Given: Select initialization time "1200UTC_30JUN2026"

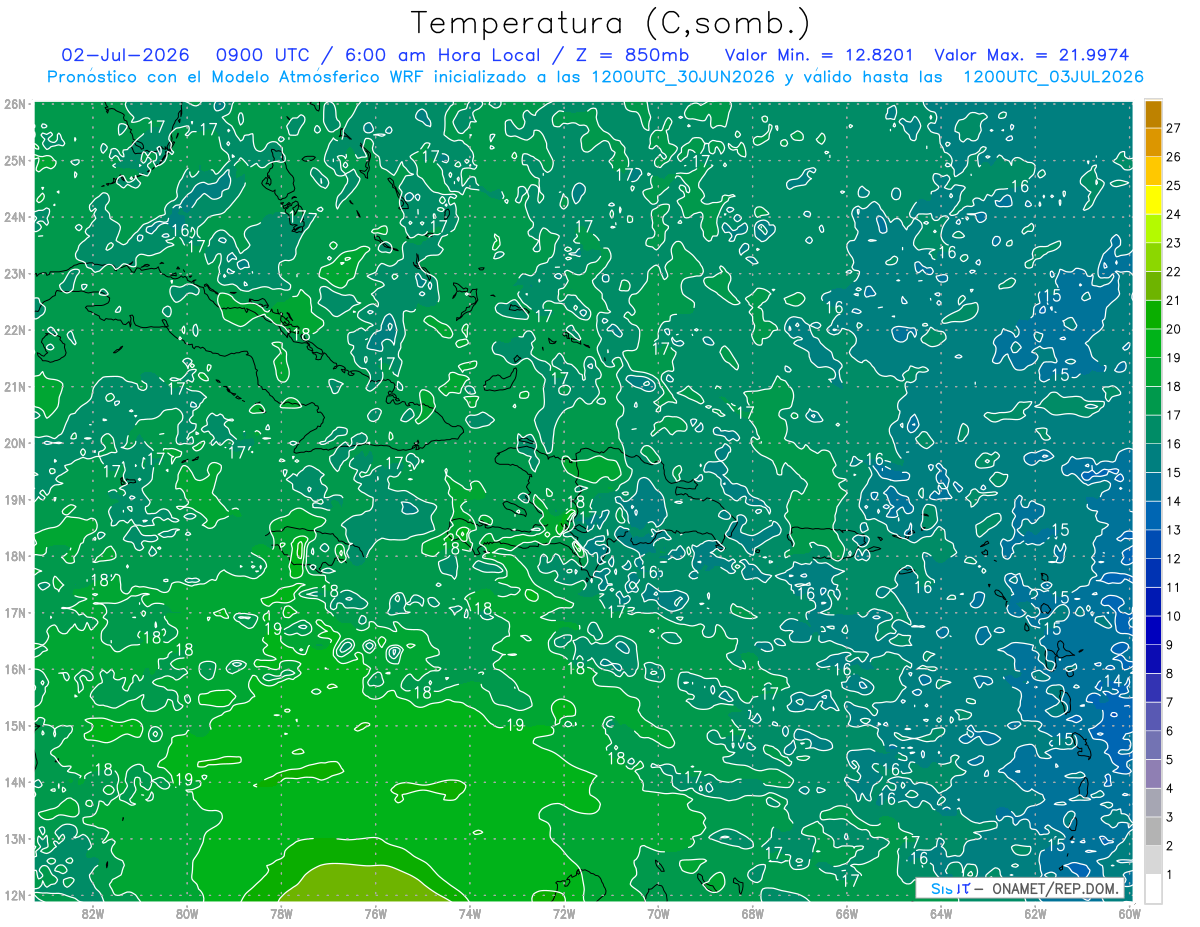Looking at the screenshot, I should [682, 77].
